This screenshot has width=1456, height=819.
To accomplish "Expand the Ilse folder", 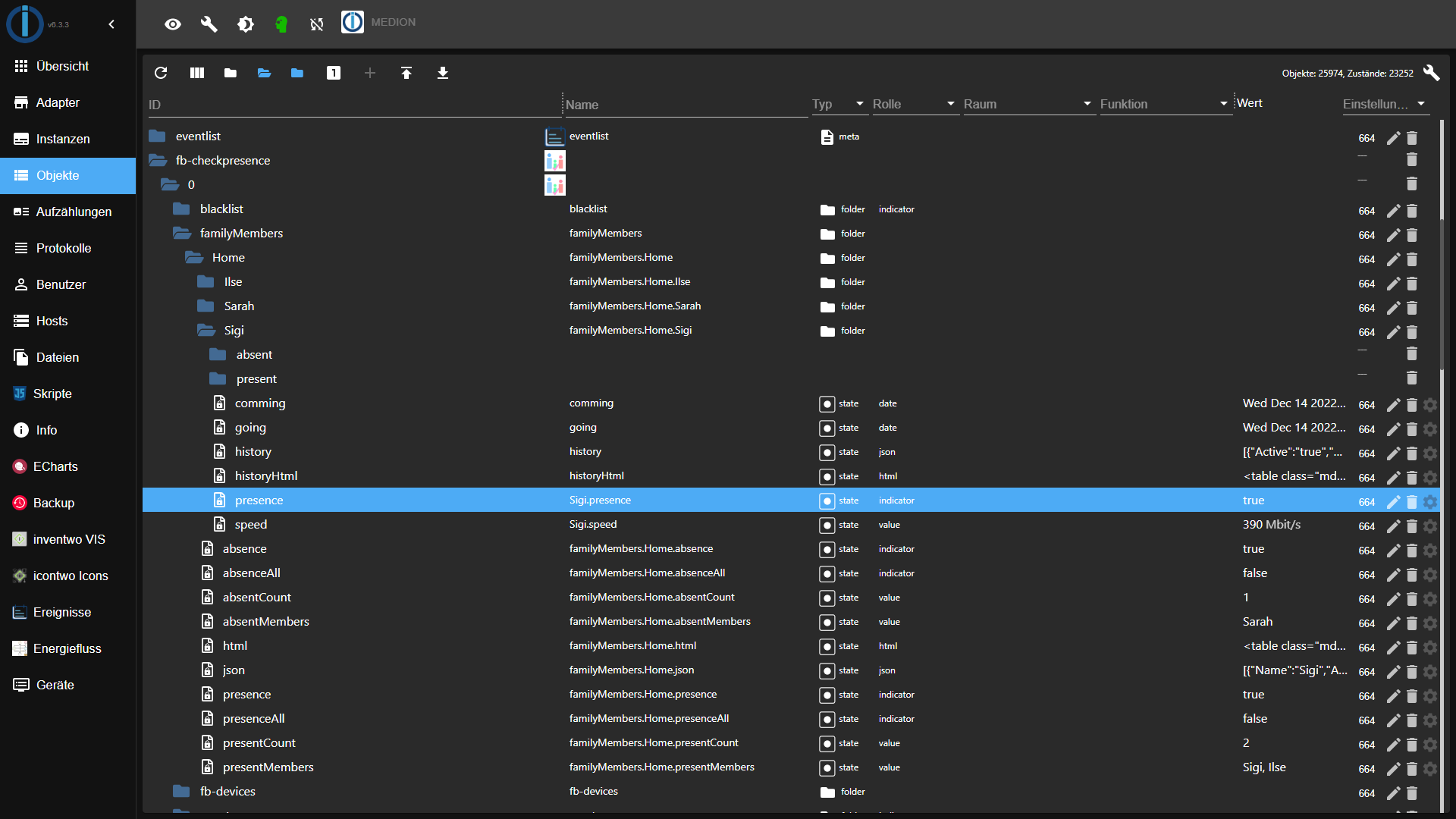I will coord(206,281).
